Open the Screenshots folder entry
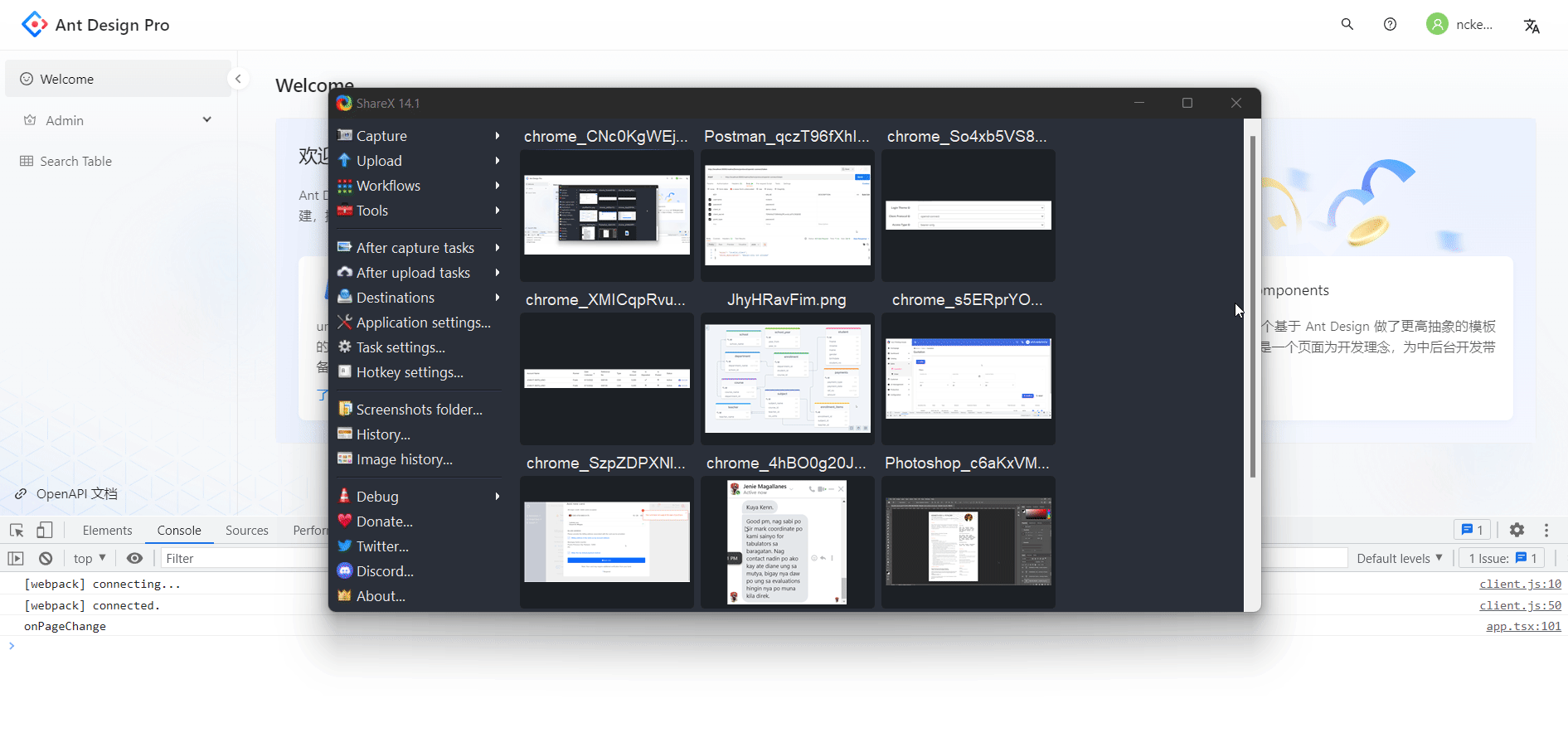Image resolution: width=1568 pixels, height=752 pixels. click(419, 410)
